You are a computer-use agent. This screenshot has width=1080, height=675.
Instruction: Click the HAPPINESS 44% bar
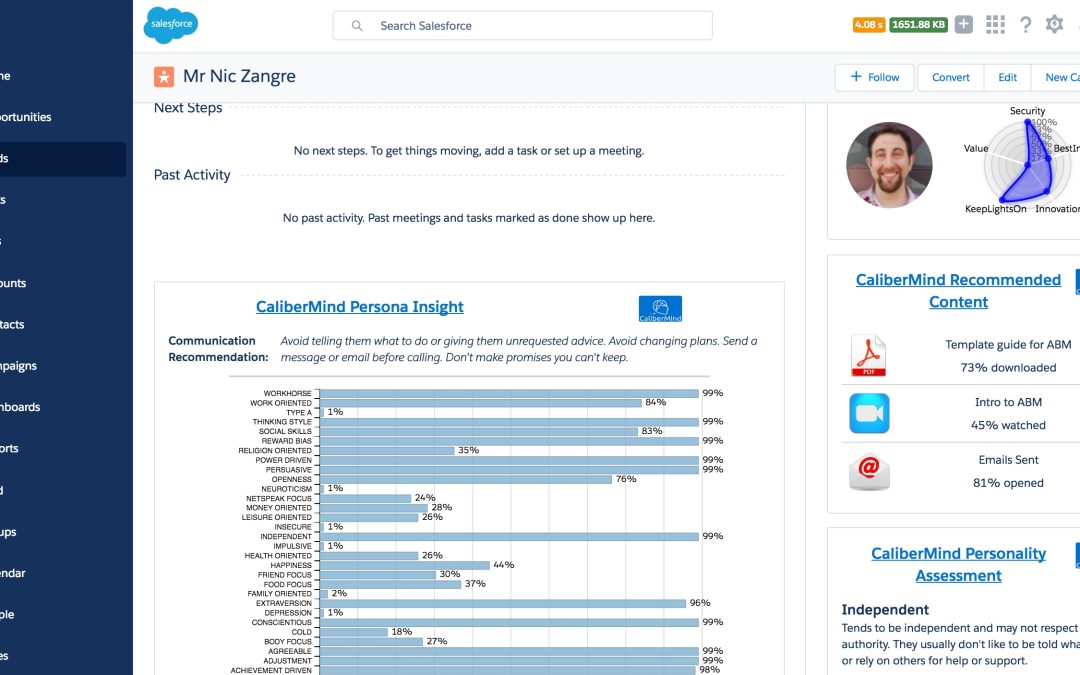(x=404, y=565)
